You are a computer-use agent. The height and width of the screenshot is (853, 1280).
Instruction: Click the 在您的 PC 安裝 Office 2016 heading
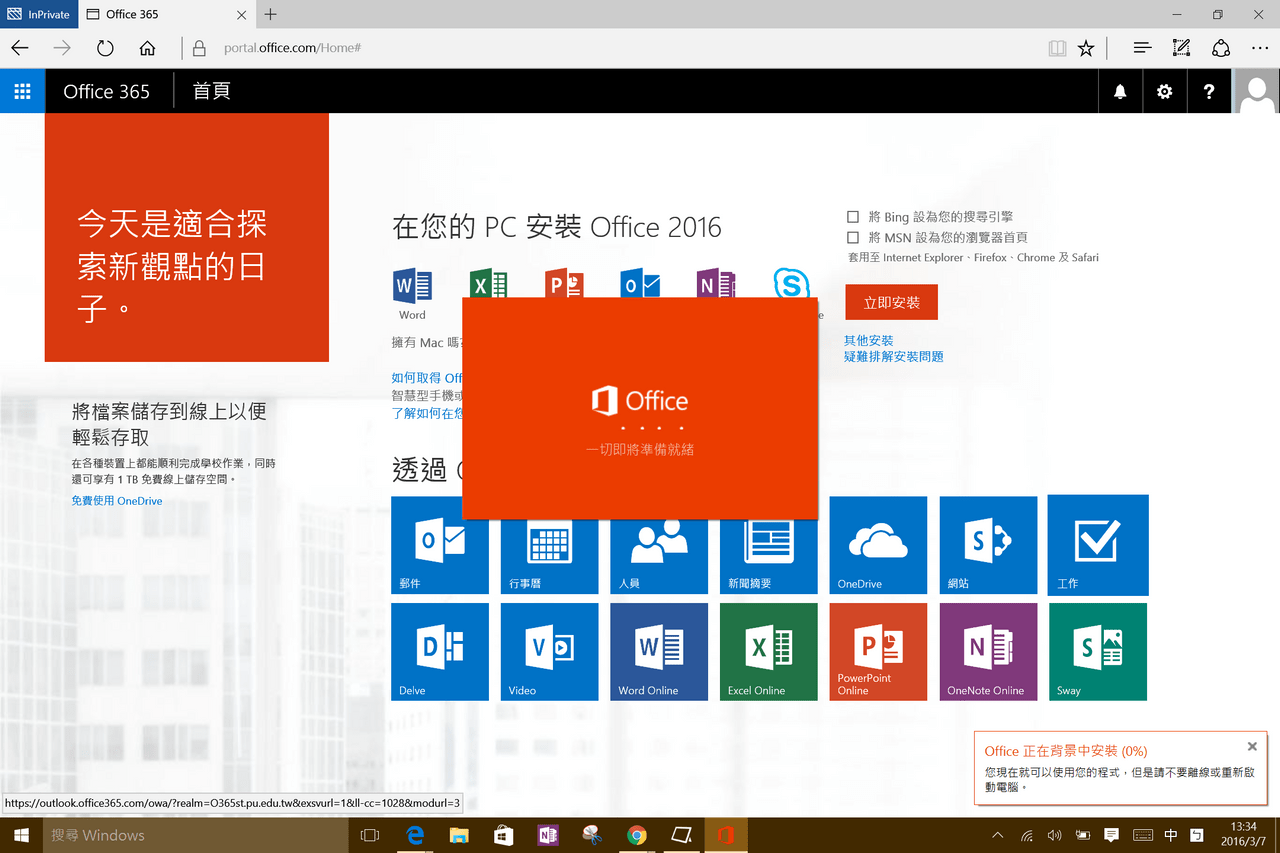(557, 227)
